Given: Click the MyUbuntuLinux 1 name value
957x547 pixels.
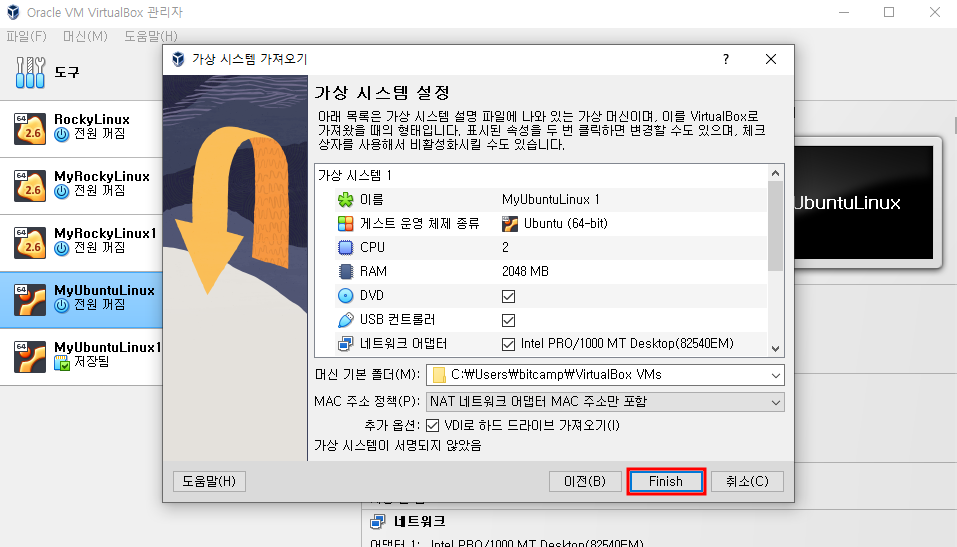Looking at the screenshot, I should coord(551,200).
